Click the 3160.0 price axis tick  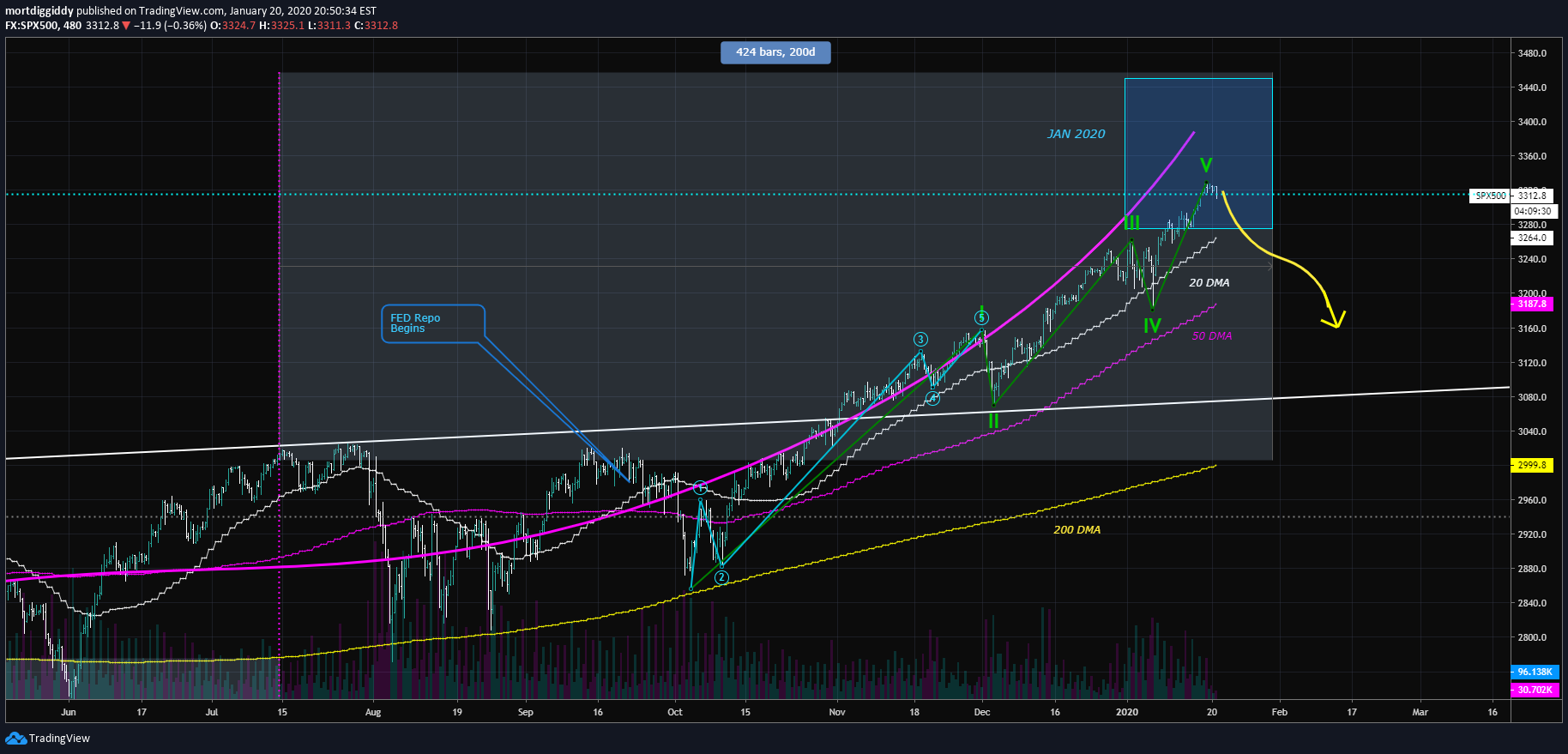point(1532,329)
